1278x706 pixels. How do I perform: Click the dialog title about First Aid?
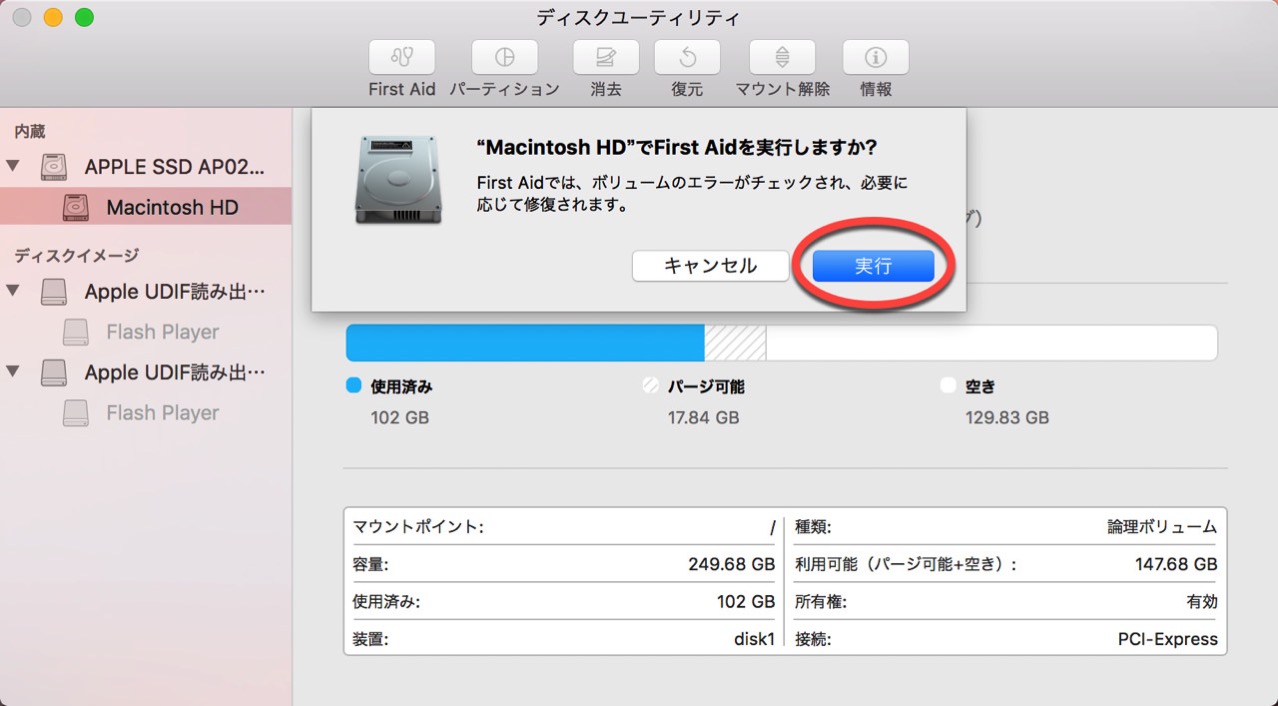click(677, 147)
